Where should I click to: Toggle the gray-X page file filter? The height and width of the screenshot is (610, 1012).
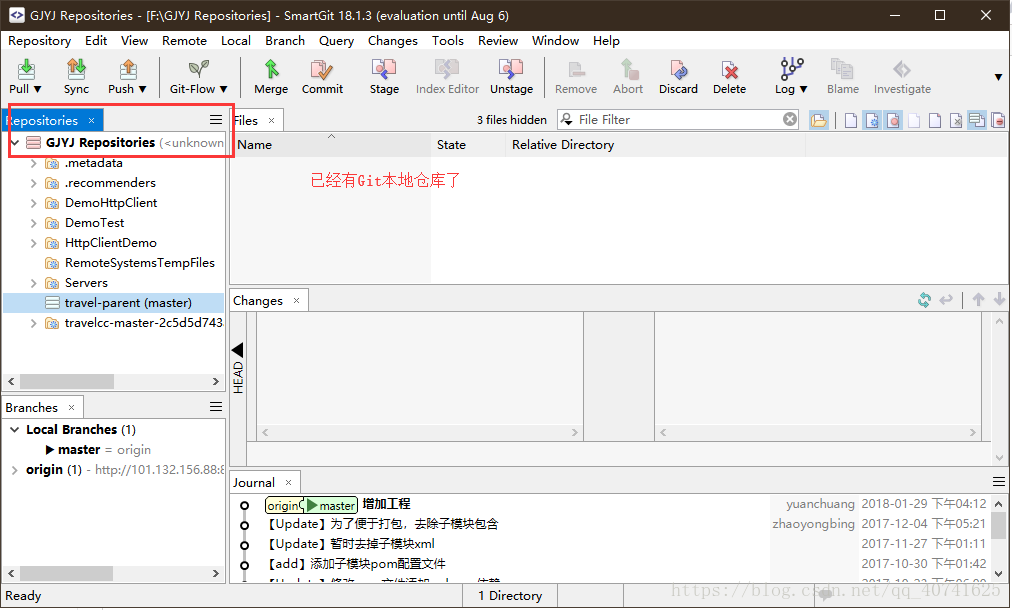coord(956,120)
